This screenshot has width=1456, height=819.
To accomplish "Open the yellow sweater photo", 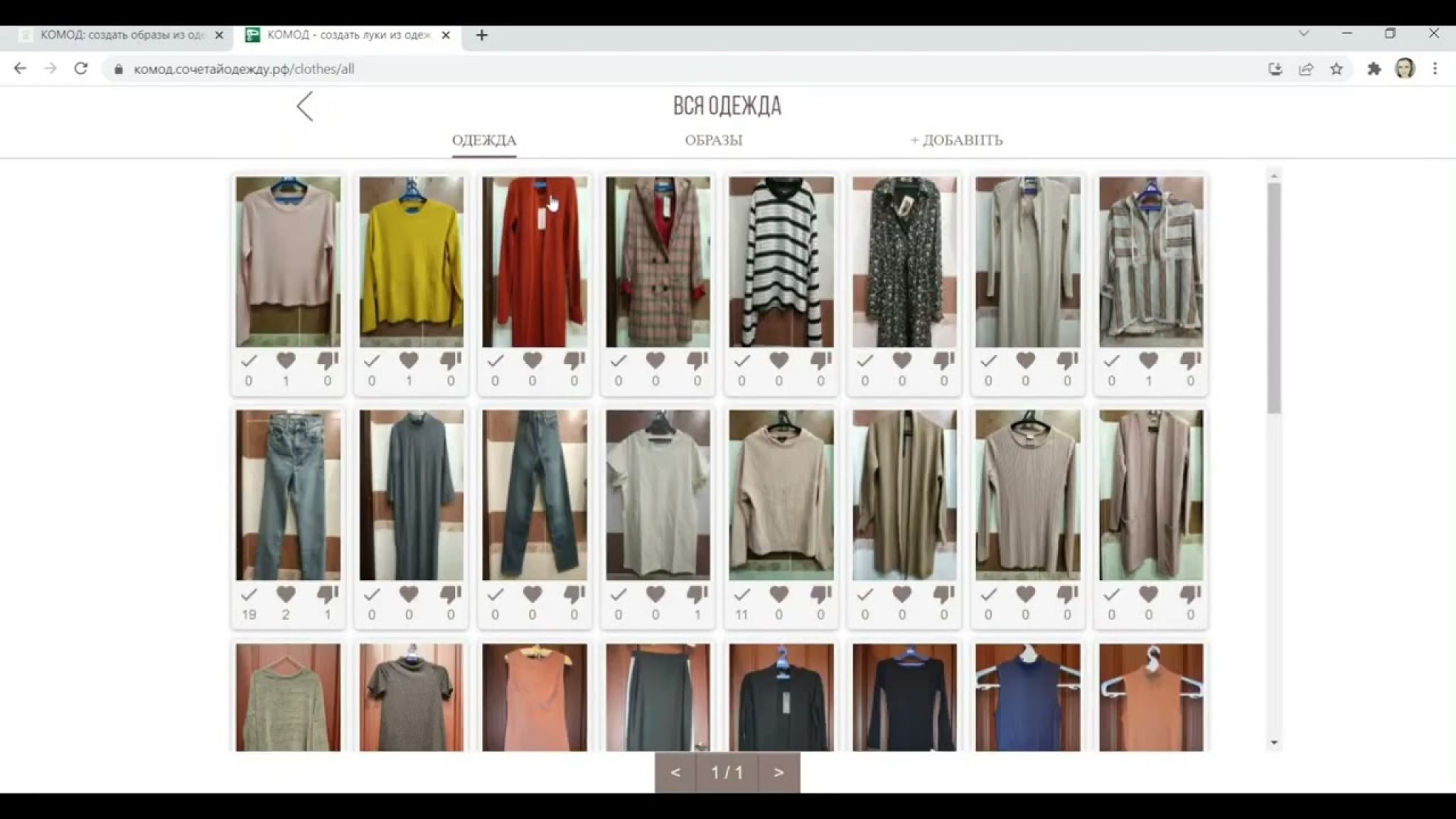I will pyautogui.click(x=411, y=262).
